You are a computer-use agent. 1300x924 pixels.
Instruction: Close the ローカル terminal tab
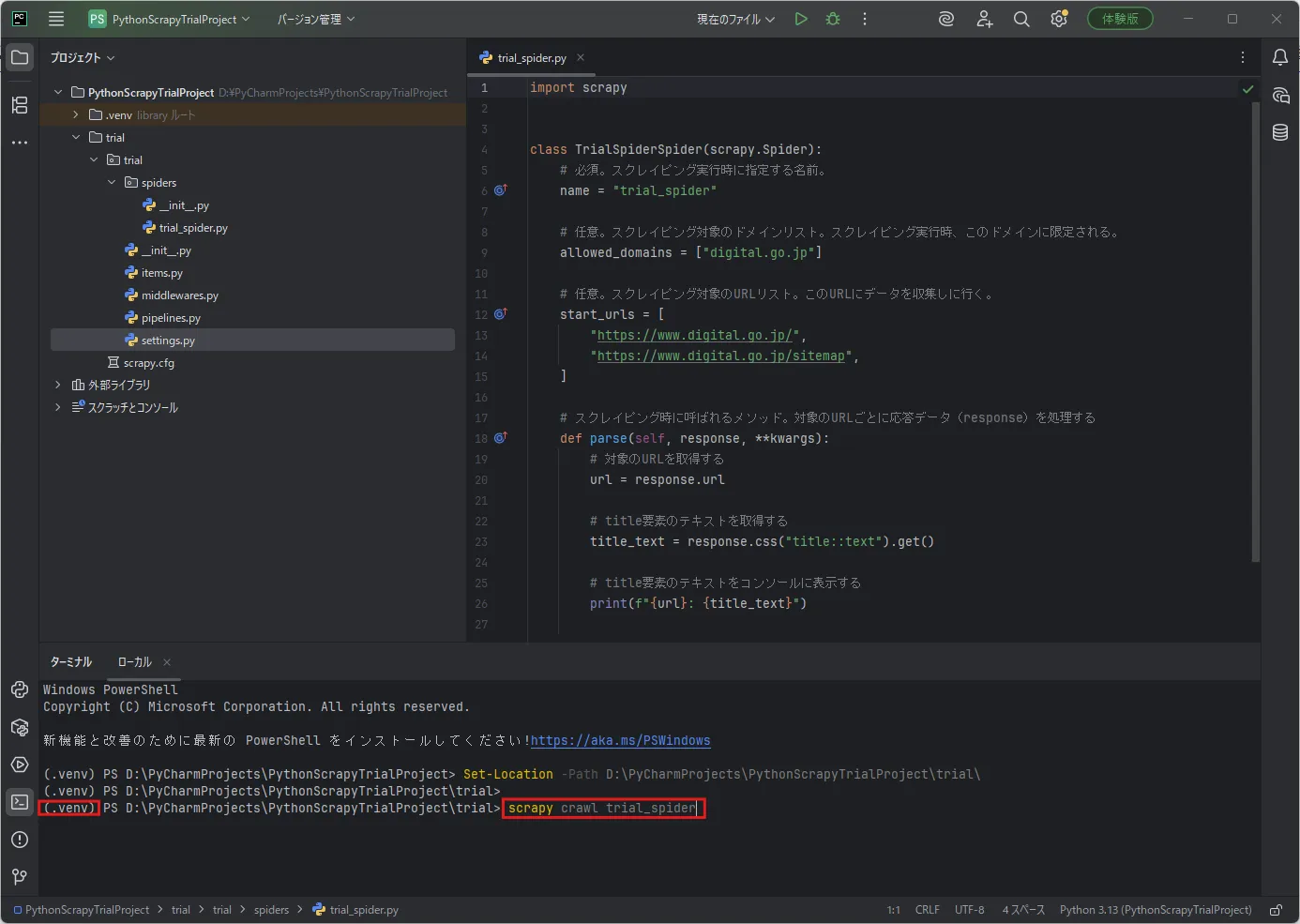(x=167, y=662)
